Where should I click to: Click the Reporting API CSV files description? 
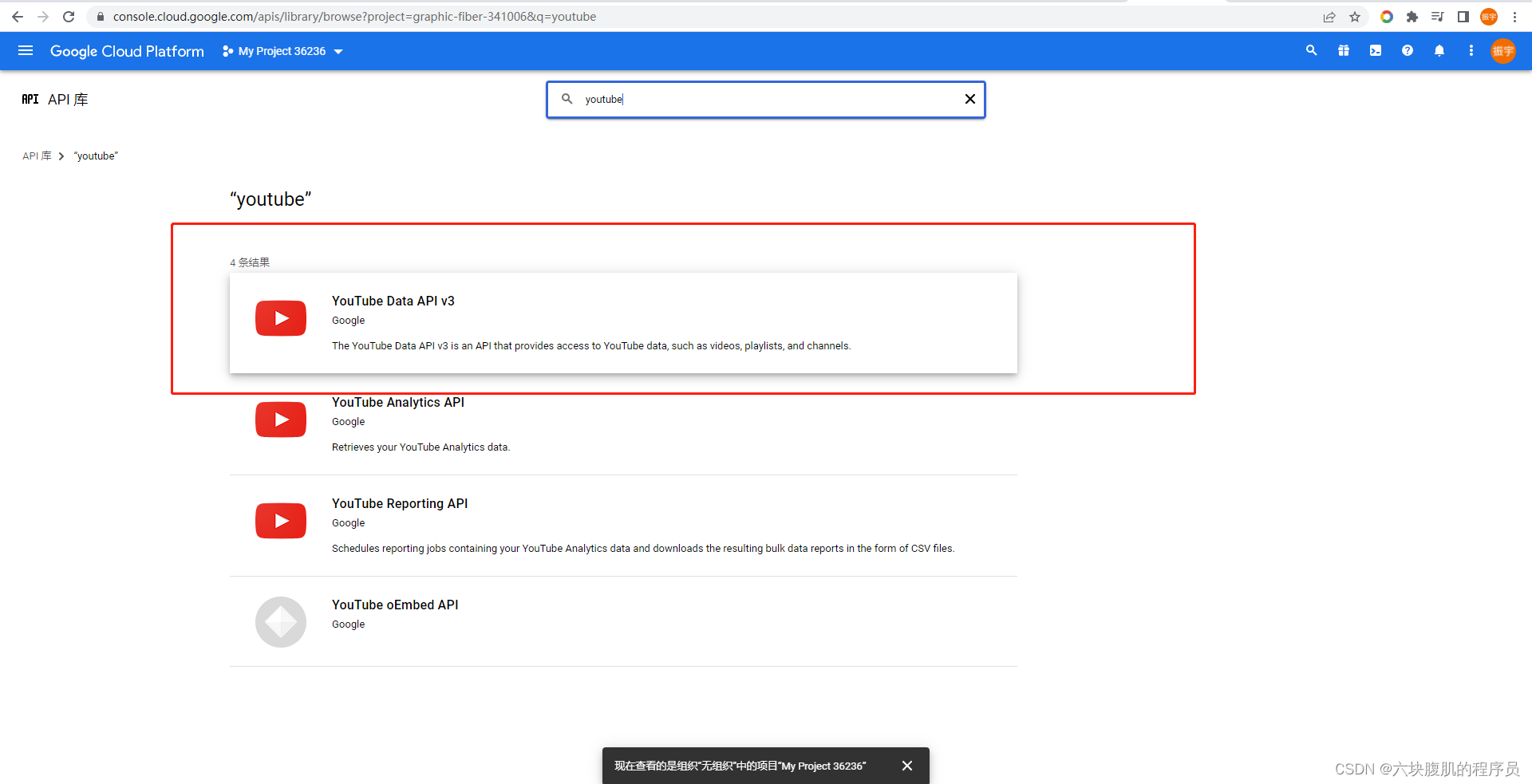[x=643, y=549]
